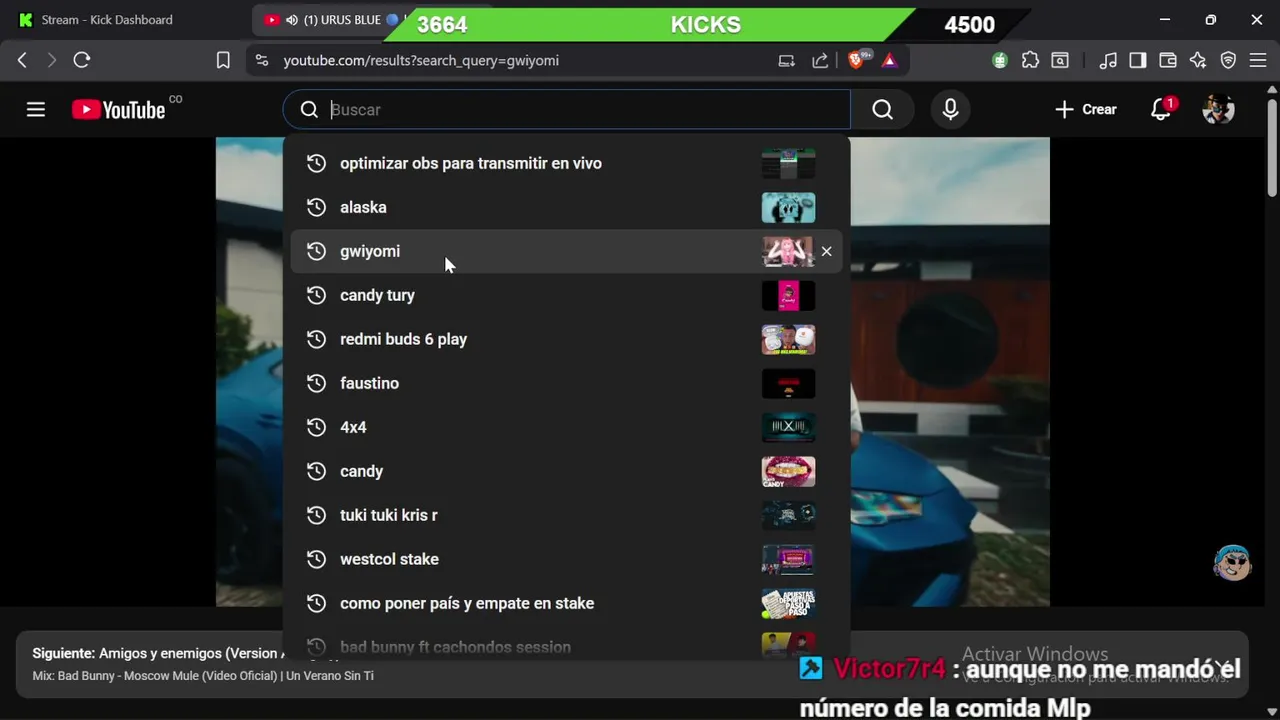Bookmark this page with the bookmark icon

pyautogui.click(x=223, y=60)
